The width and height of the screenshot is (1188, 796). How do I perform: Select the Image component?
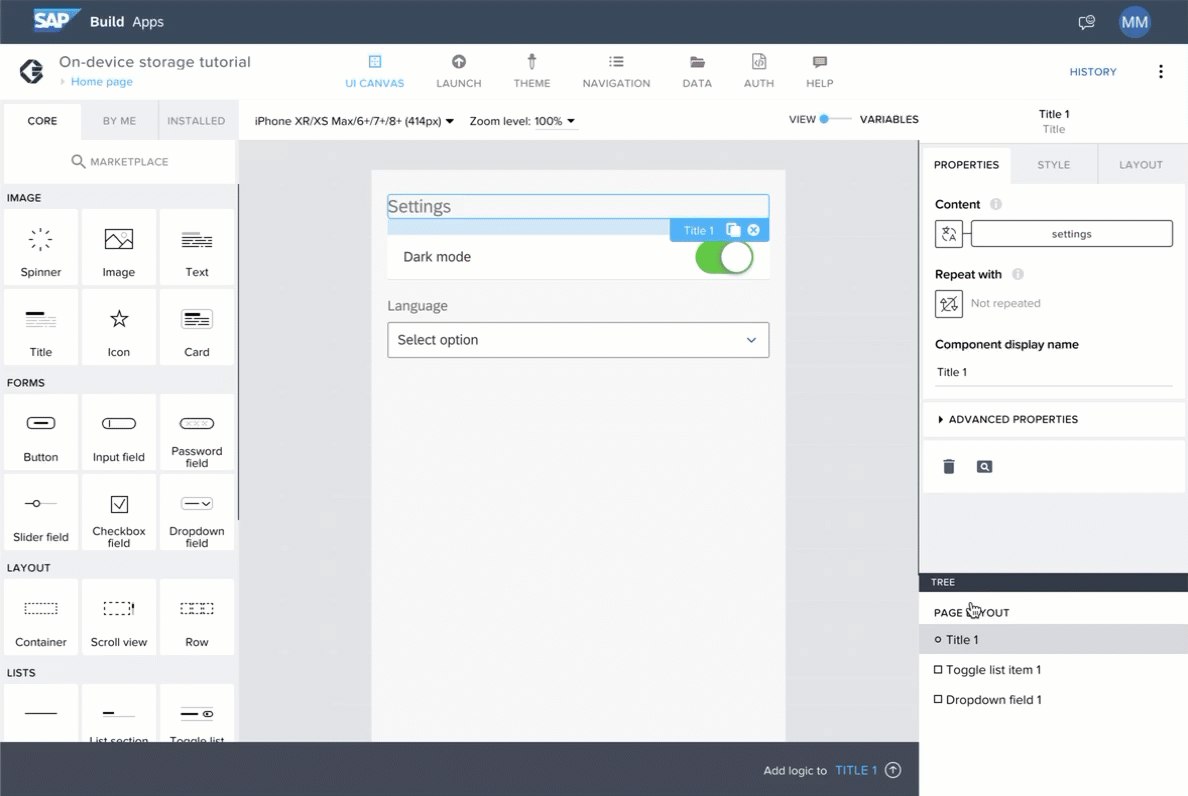coord(119,248)
